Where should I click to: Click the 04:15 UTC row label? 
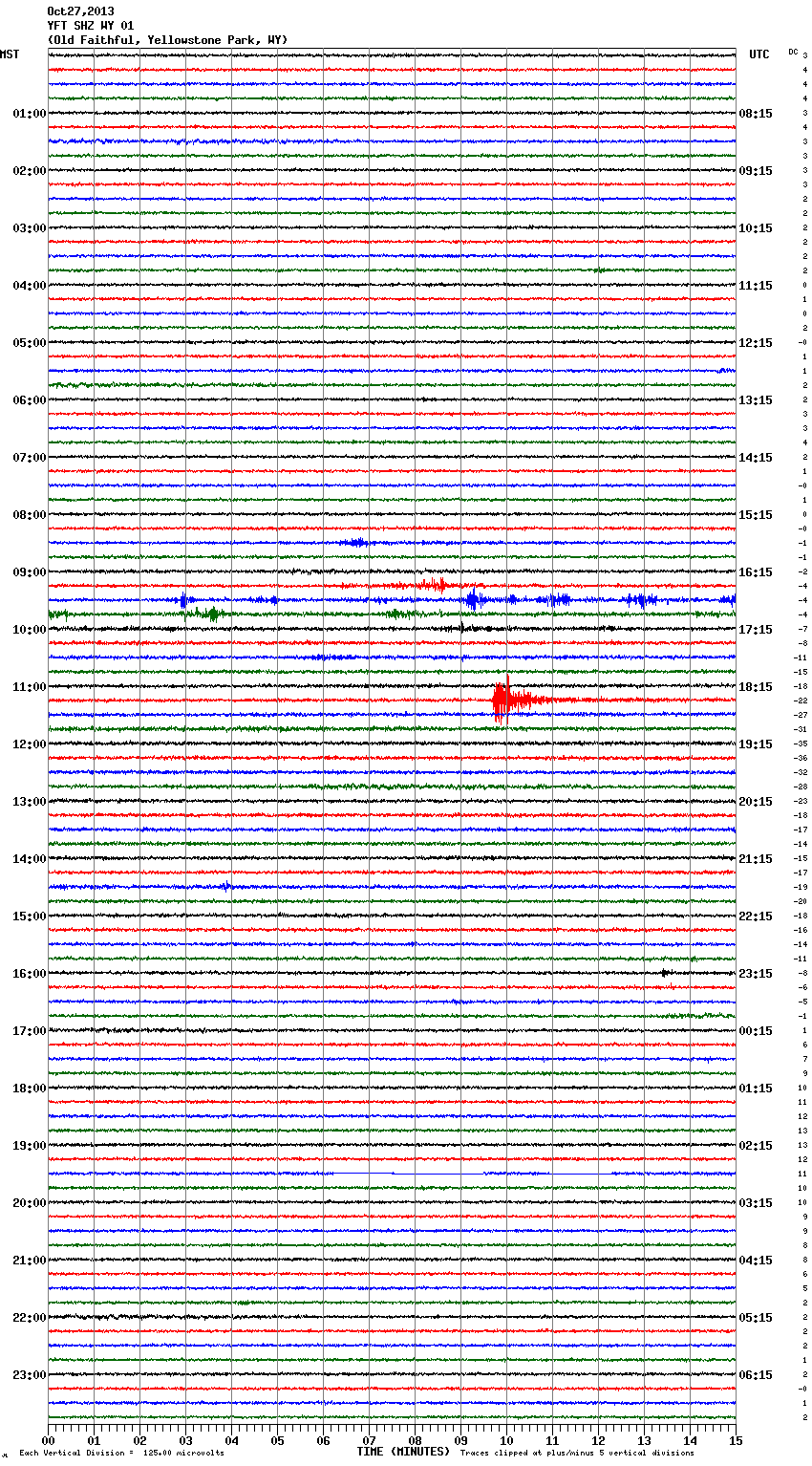[756, 1261]
